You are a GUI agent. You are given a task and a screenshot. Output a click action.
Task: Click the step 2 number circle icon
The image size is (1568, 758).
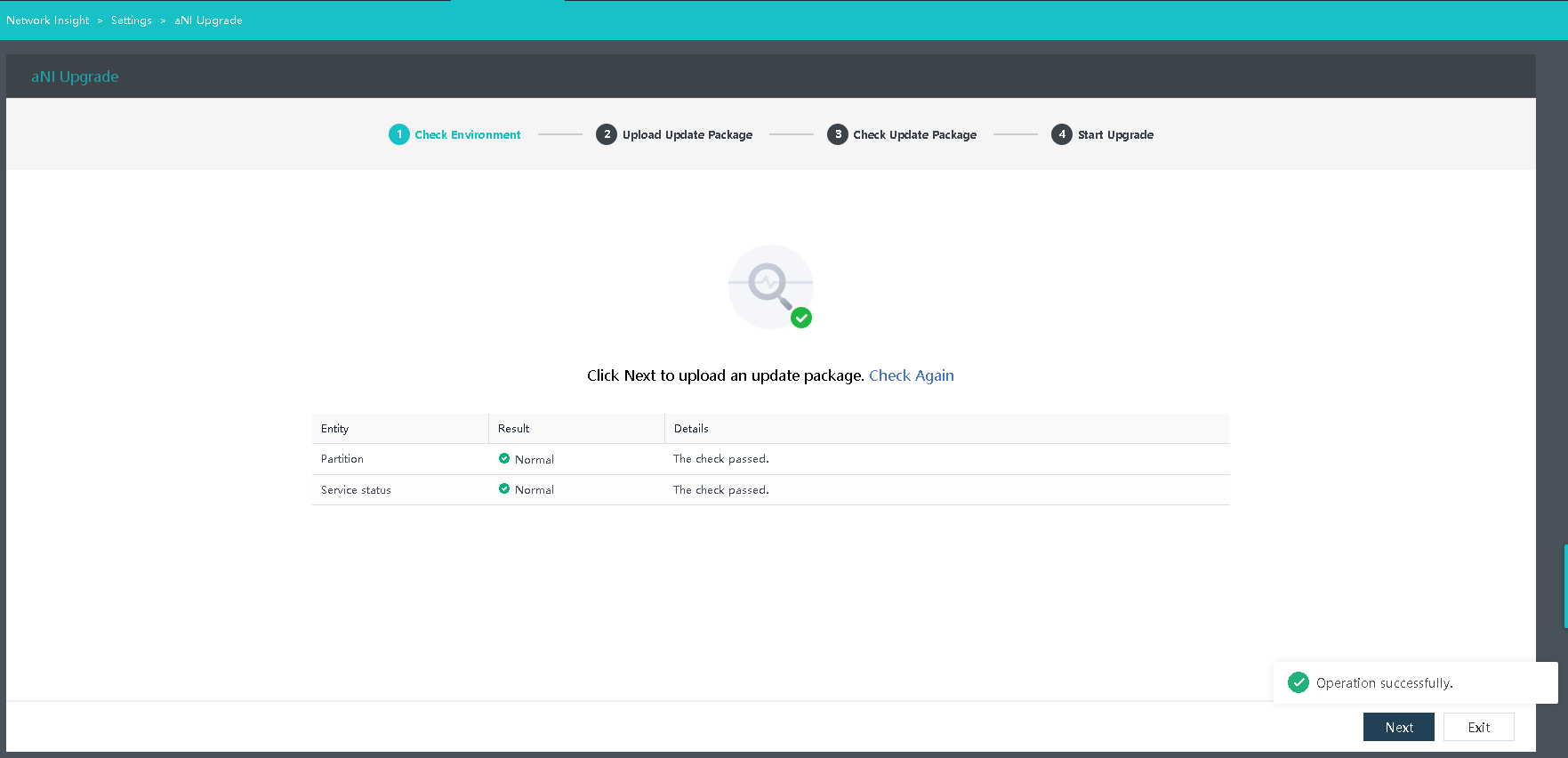point(607,134)
